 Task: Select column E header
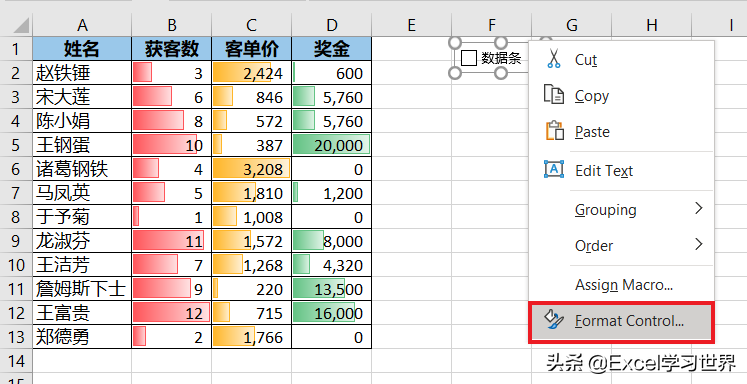coord(412,25)
